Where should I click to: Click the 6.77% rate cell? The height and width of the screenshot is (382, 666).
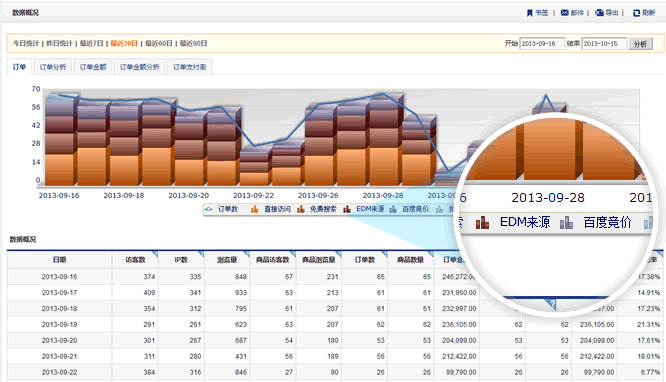[x=651, y=372]
